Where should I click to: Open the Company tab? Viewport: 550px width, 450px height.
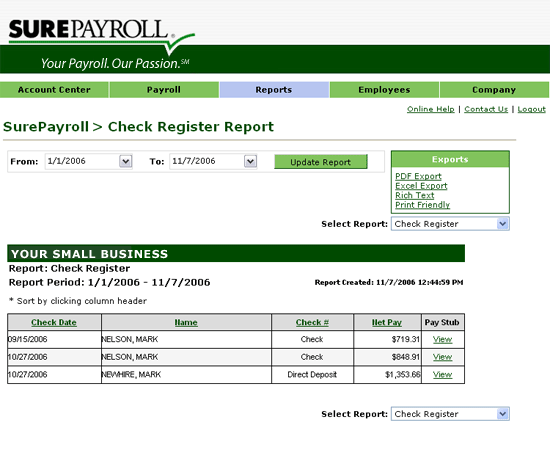pos(494,90)
